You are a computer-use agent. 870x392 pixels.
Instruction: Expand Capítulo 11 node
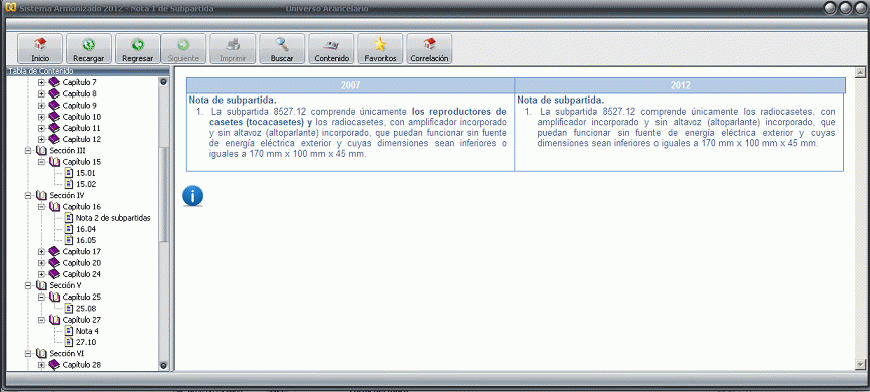coord(41,128)
